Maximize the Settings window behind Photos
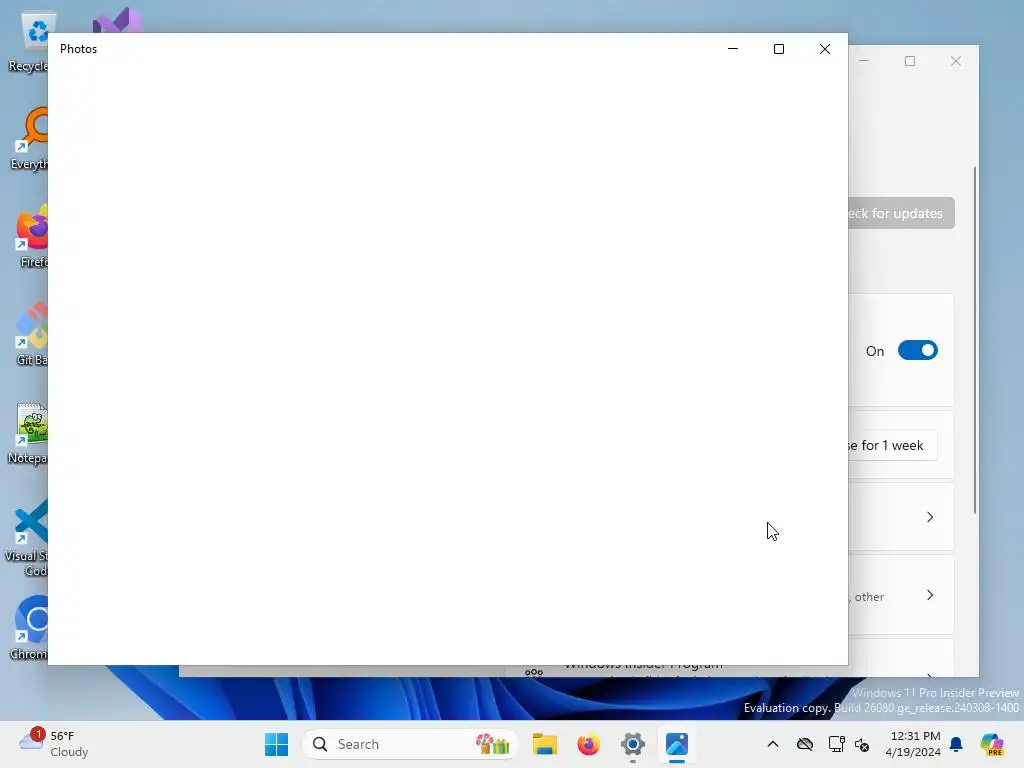The image size is (1024, 768). [x=910, y=61]
